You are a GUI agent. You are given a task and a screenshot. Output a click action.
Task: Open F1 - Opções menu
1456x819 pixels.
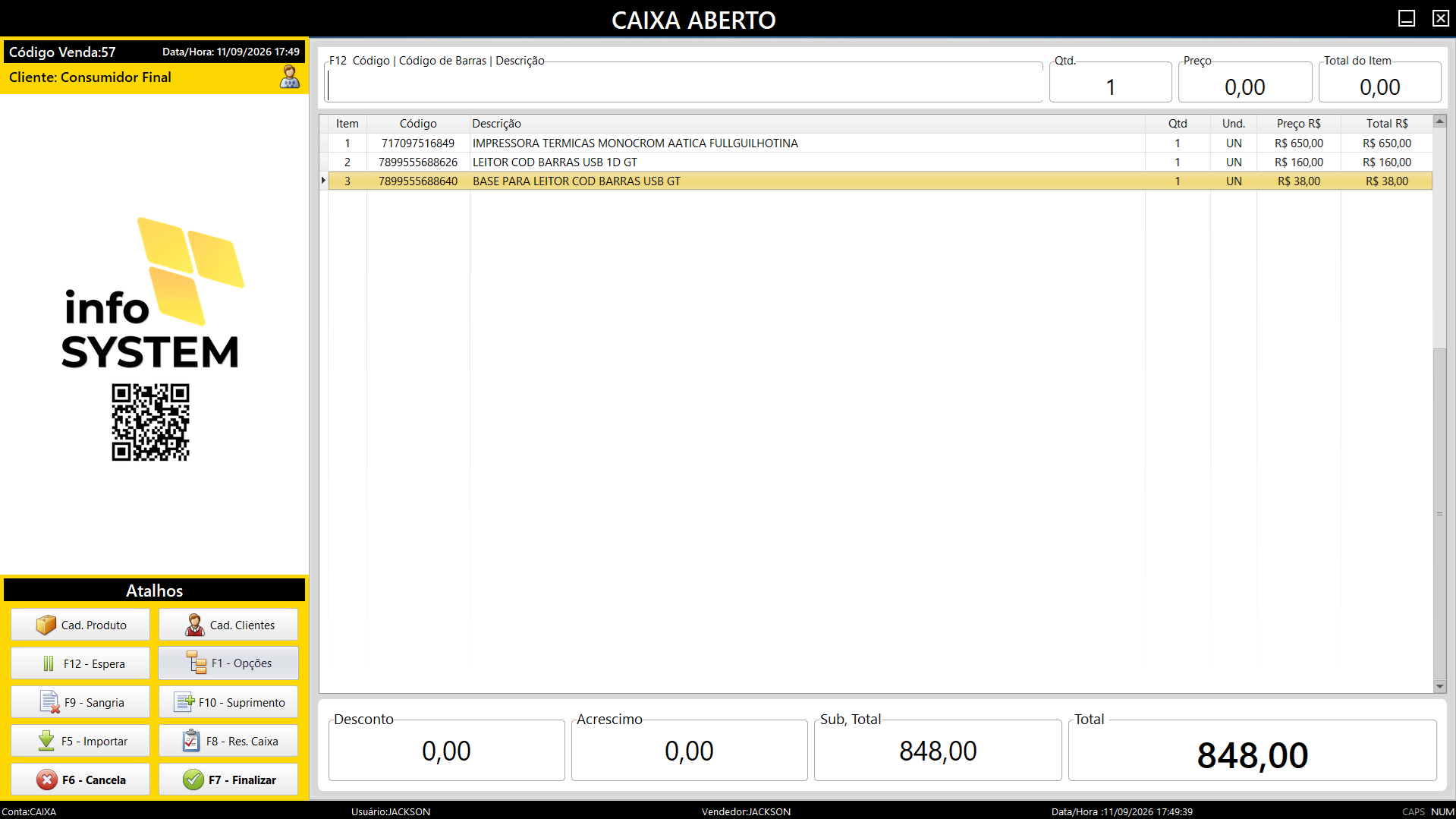(228, 663)
